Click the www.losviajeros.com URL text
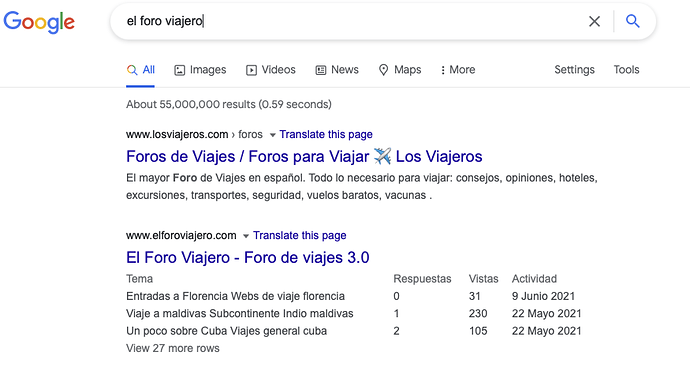Viewport: 690px width, 366px height. click(177, 135)
